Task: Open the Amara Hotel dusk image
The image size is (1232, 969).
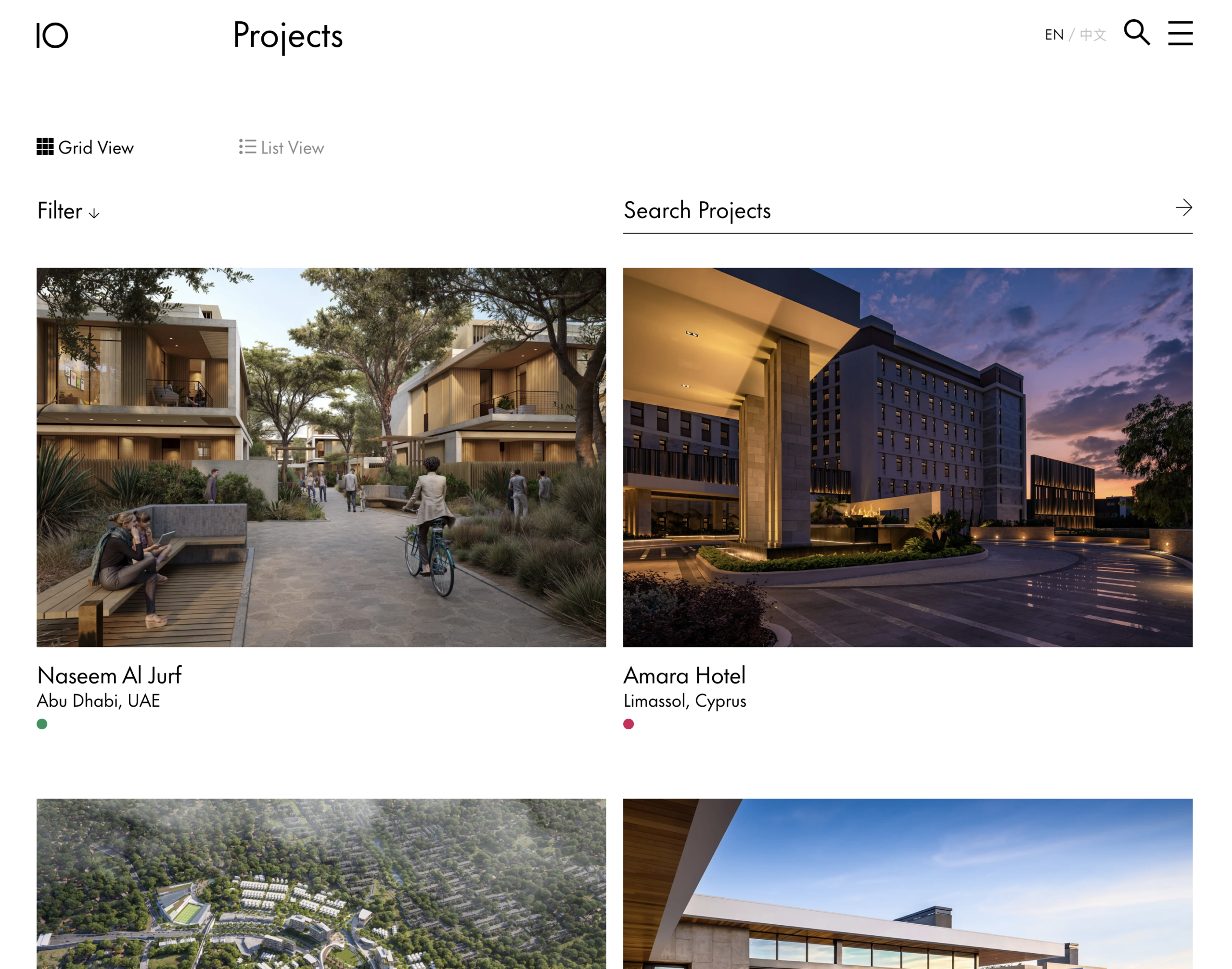Action: (908, 457)
